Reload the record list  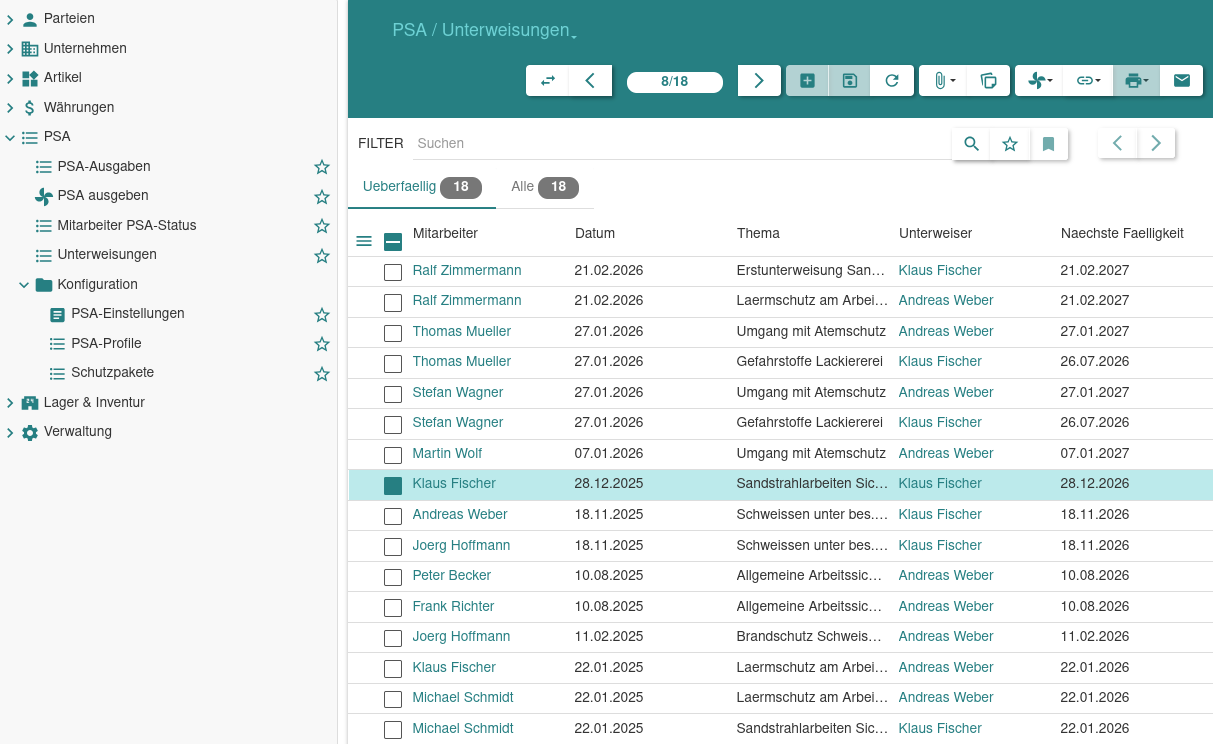pos(891,81)
